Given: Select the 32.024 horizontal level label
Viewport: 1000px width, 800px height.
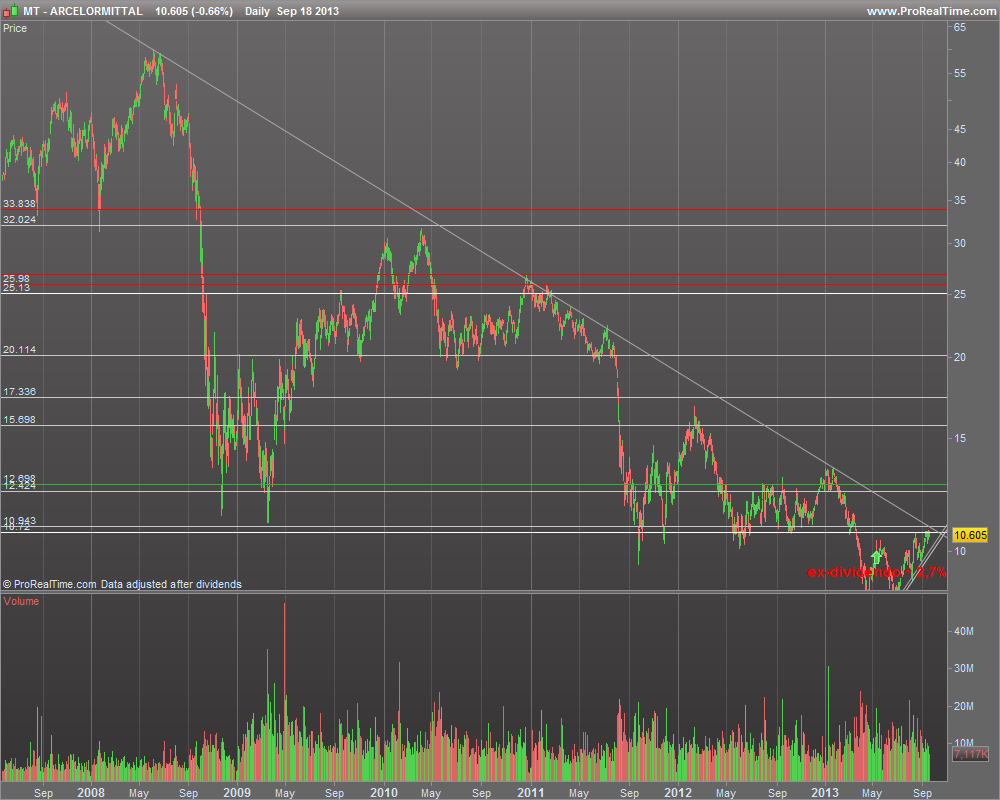Looking at the screenshot, I should point(19,219).
